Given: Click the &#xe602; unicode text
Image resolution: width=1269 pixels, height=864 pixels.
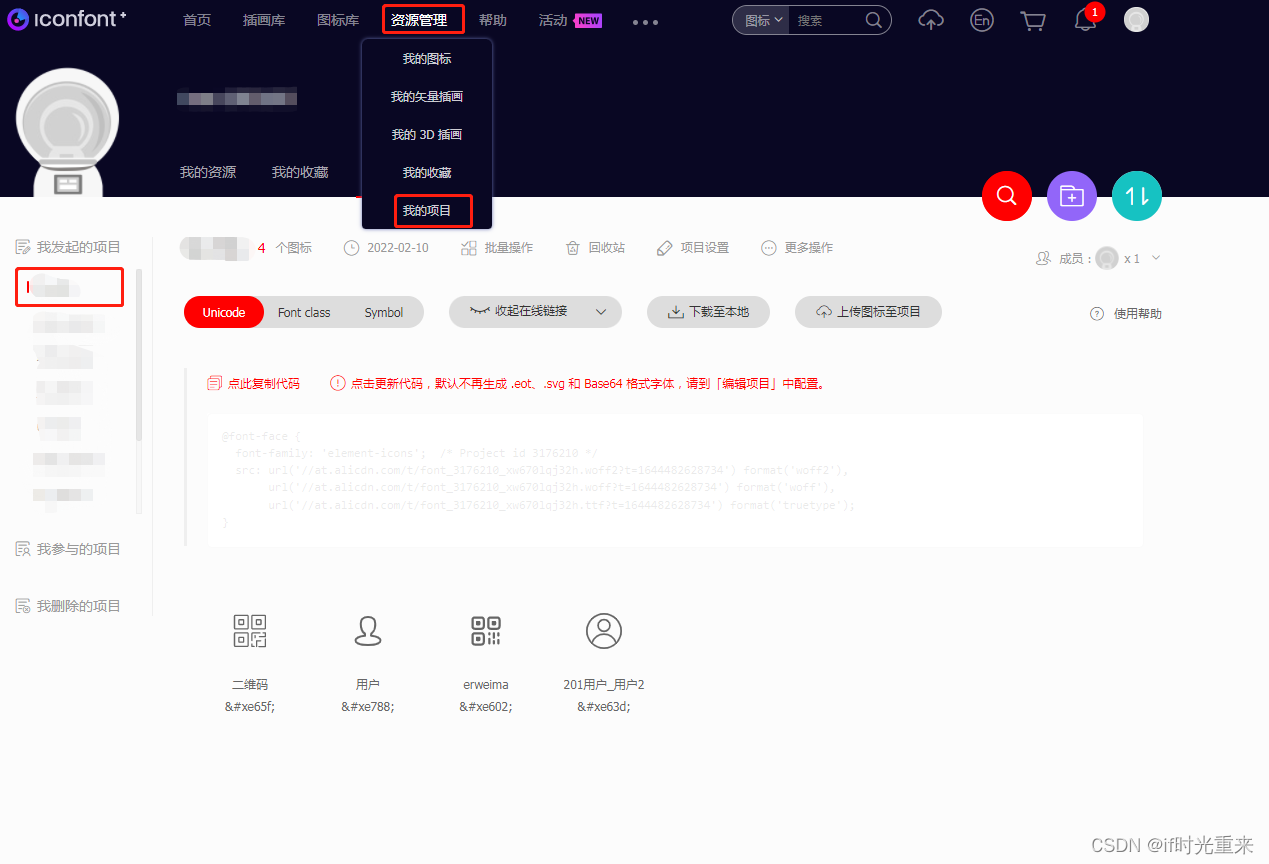Looking at the screenshot, I should point(486,706).
